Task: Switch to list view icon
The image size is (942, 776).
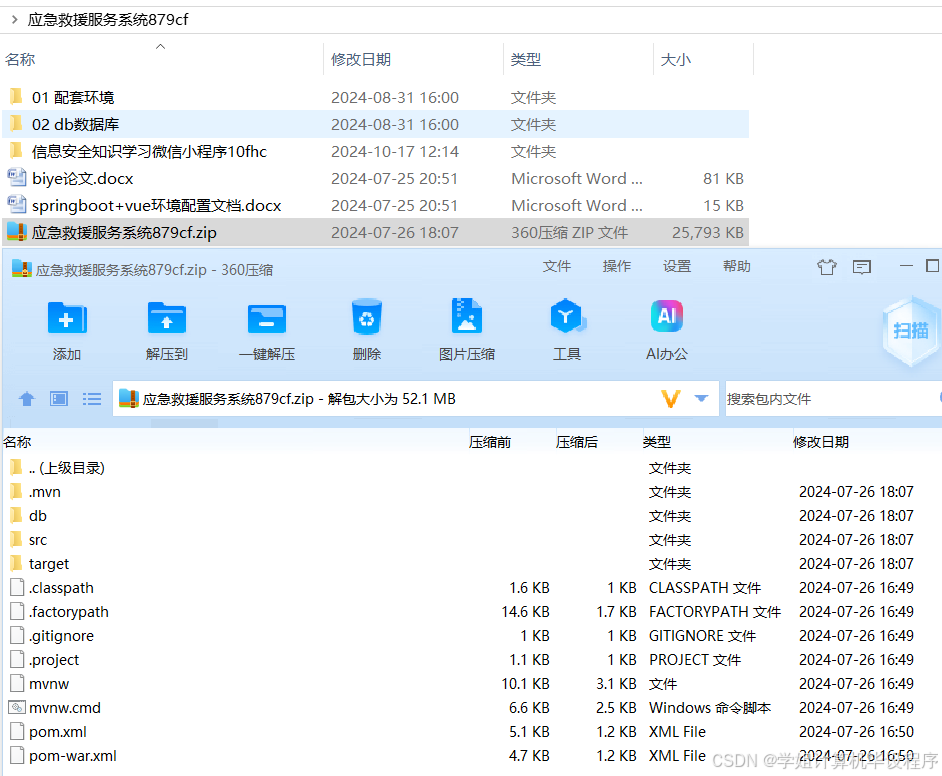Action: point(91,398)
